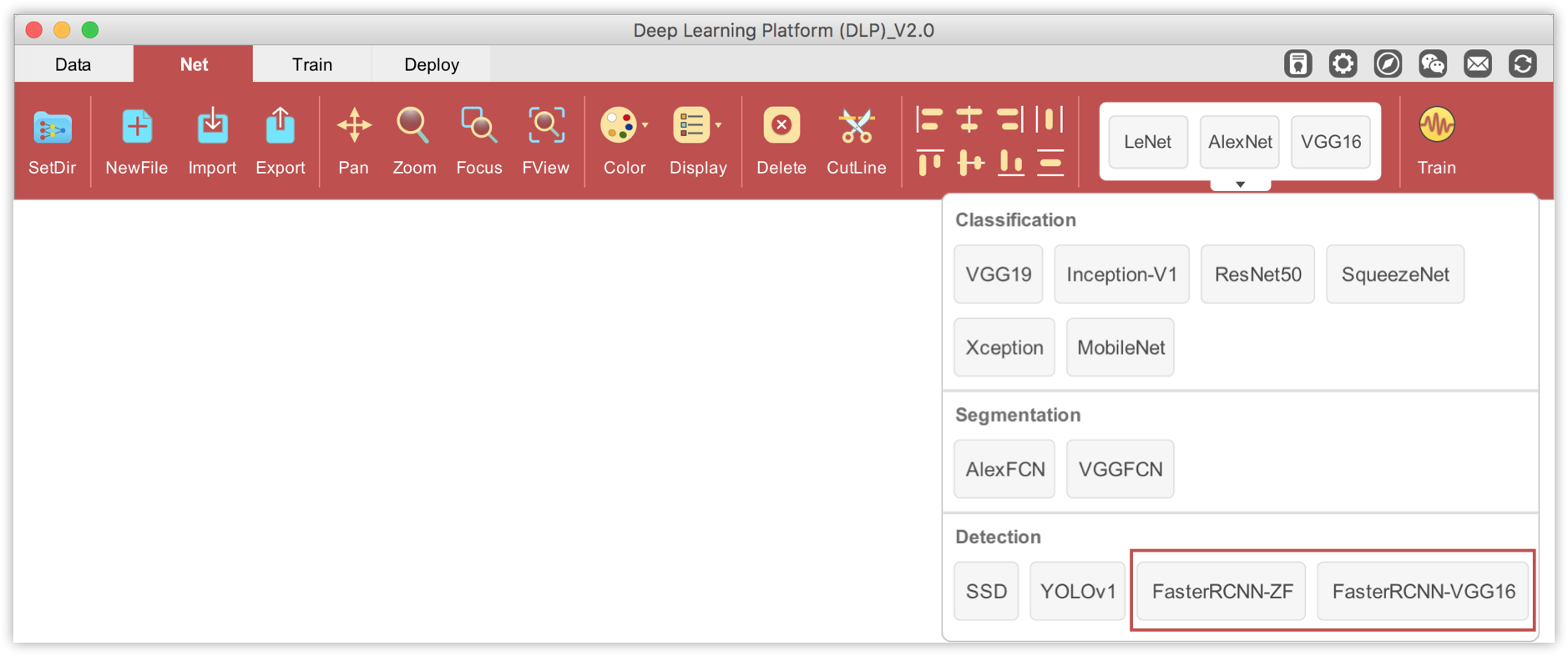Switch to the Data tab

pos(73,64)
